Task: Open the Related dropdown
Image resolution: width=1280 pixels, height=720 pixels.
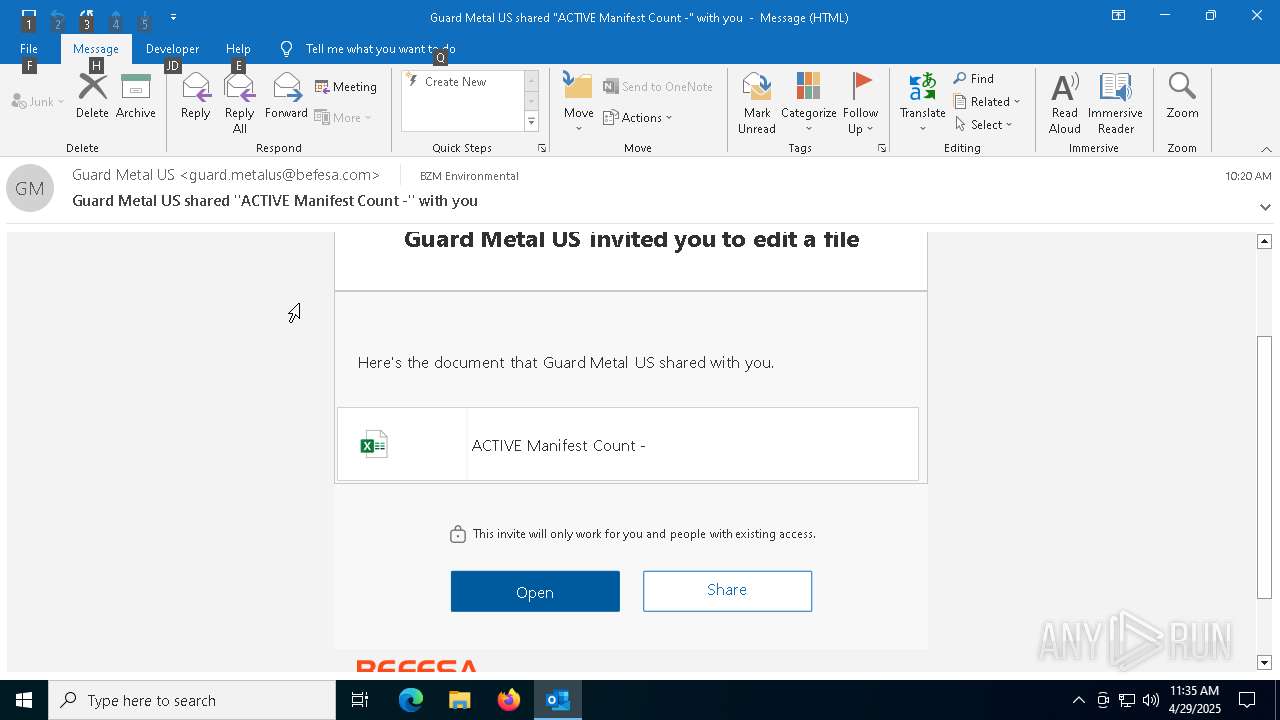Action: click(x=987, y=101)
